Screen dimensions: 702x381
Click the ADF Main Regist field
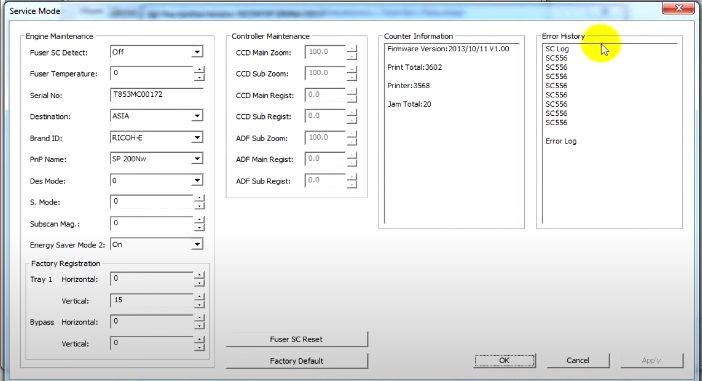point(325,159)
